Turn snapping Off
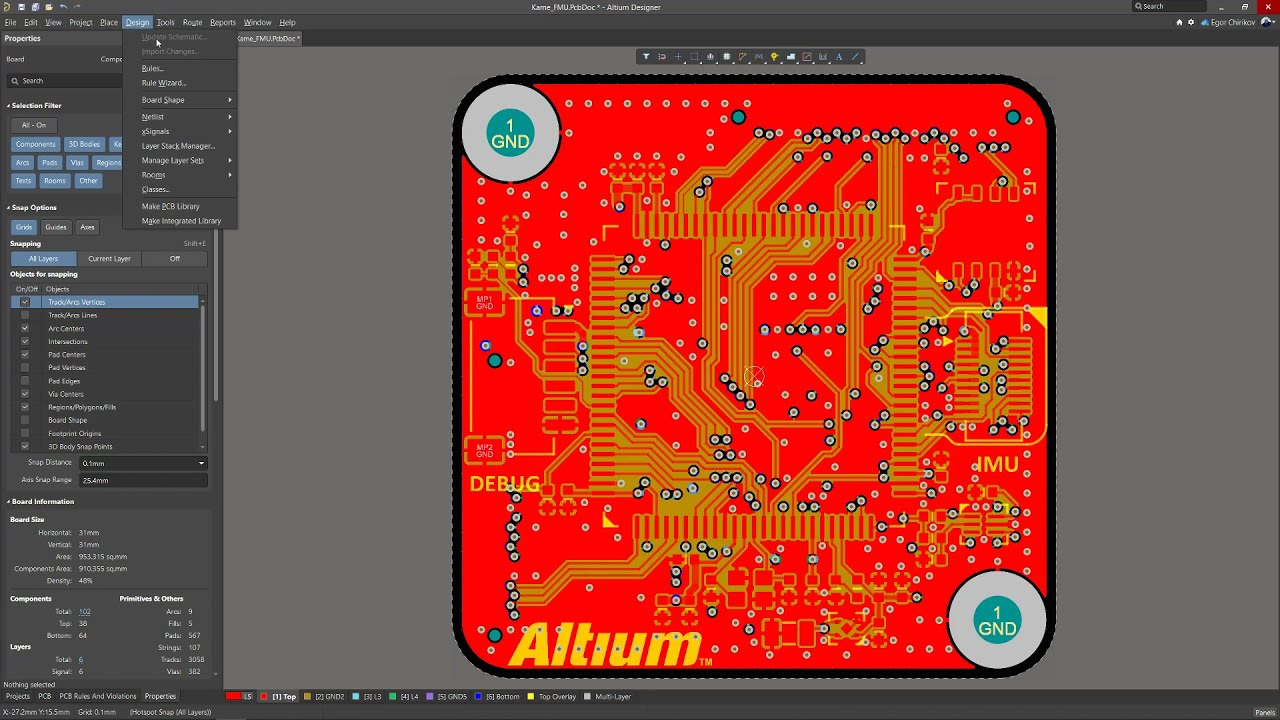 175,259
